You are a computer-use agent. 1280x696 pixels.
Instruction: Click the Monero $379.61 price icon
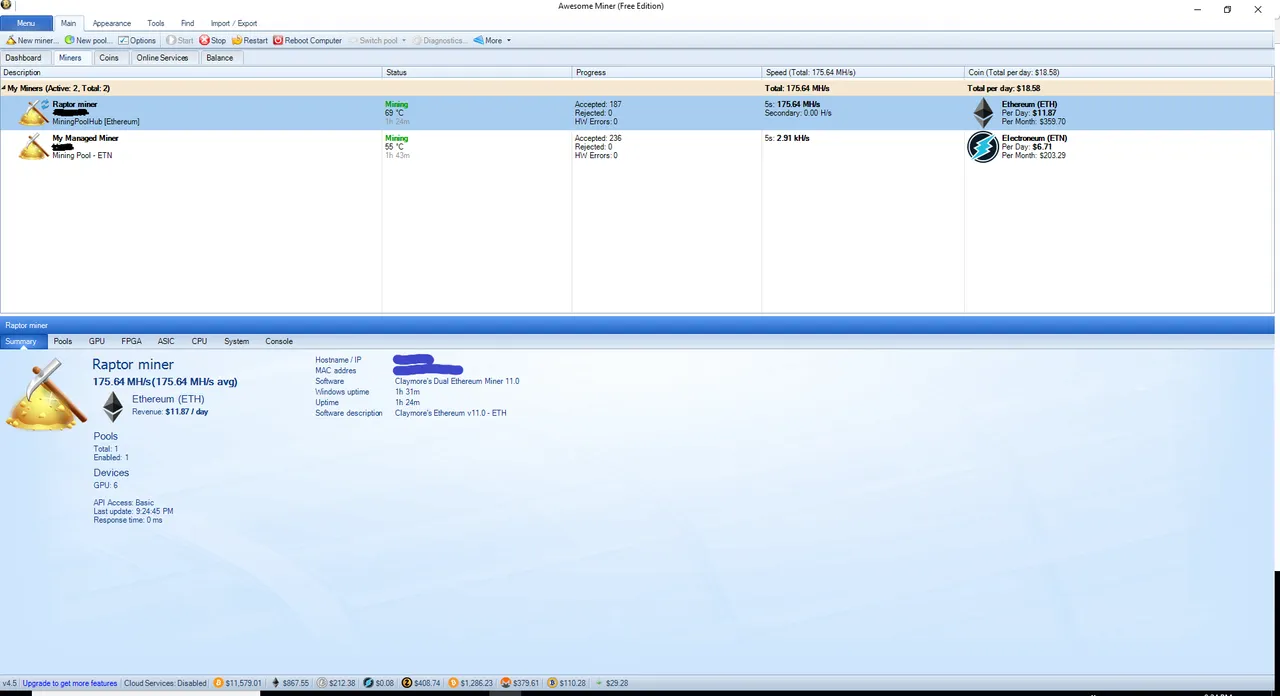click(x=506, y=683)
